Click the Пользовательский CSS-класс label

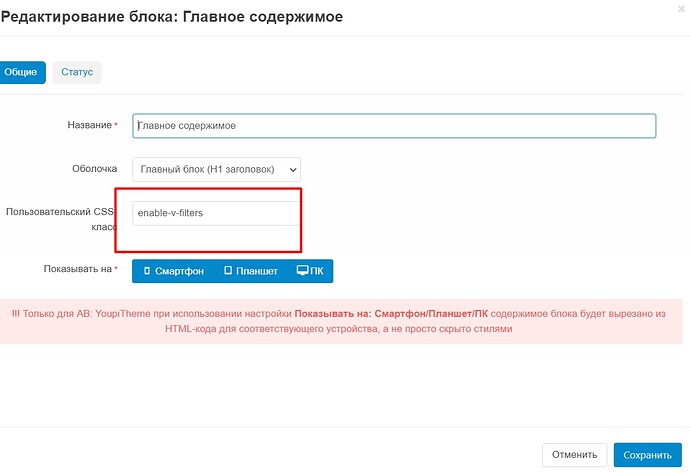pos(62,219)
